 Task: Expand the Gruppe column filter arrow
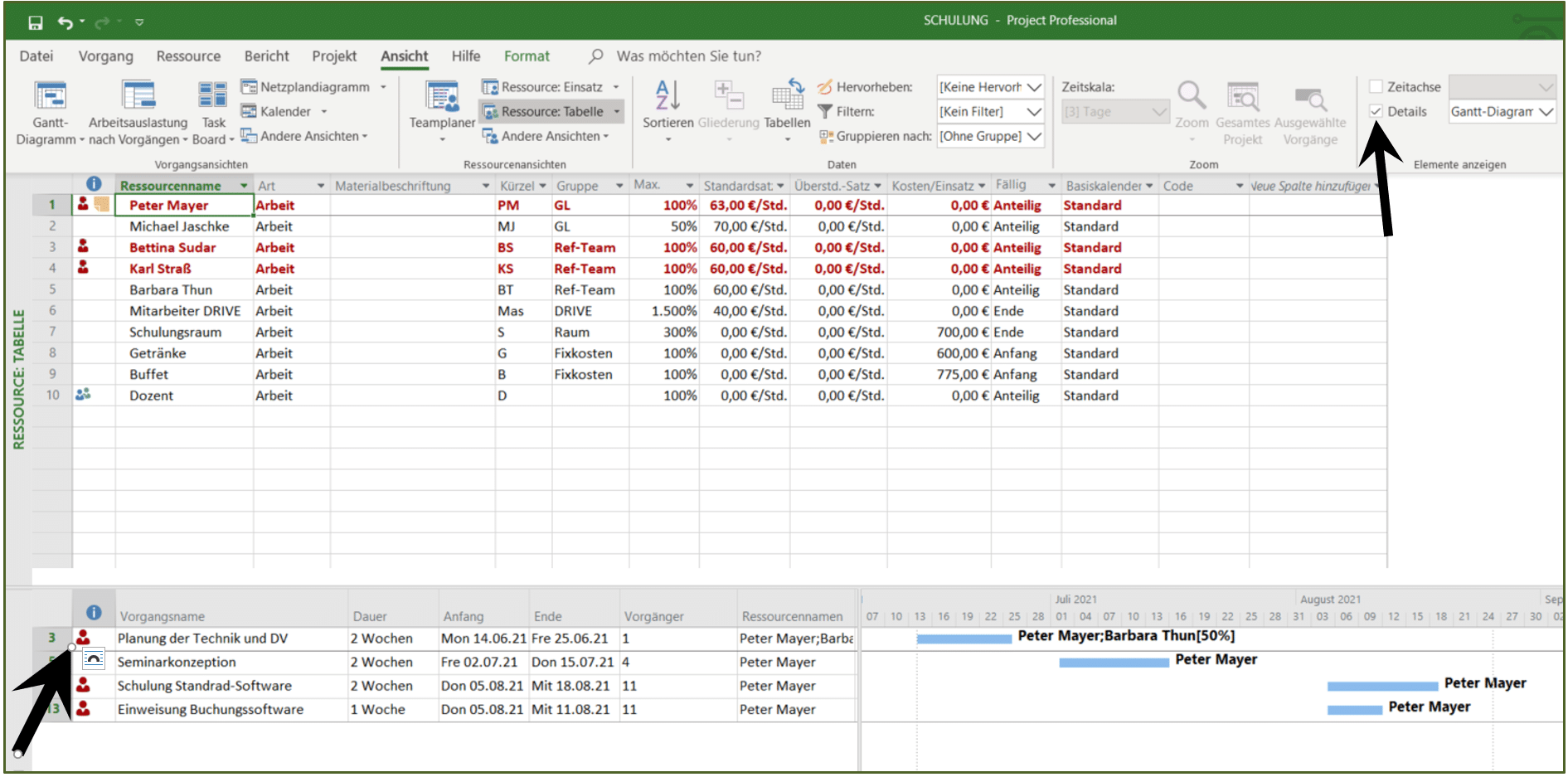point(619,186)
